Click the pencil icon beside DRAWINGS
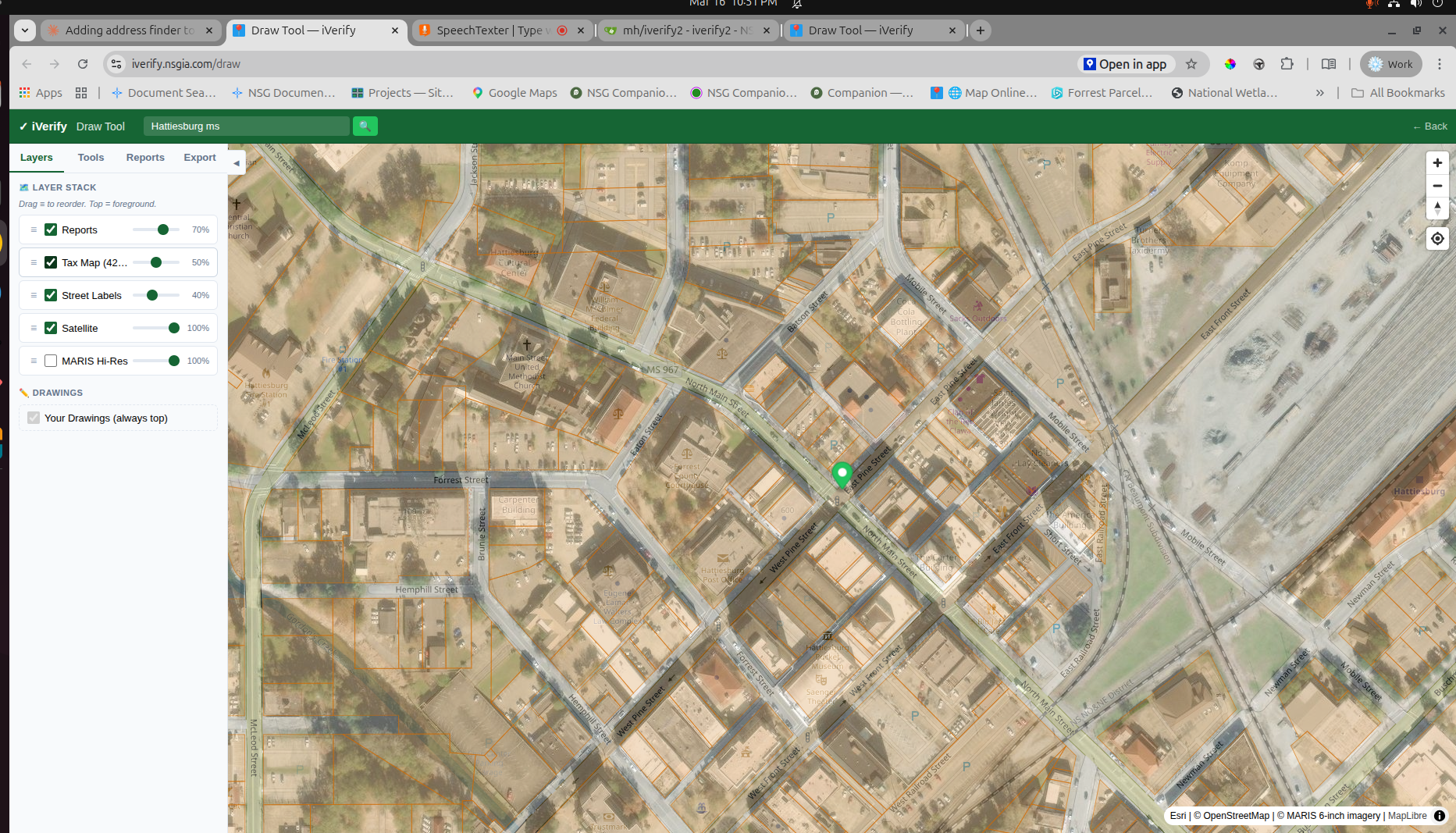The width and height of the screenshot is (1456, 833). (24, 393)
